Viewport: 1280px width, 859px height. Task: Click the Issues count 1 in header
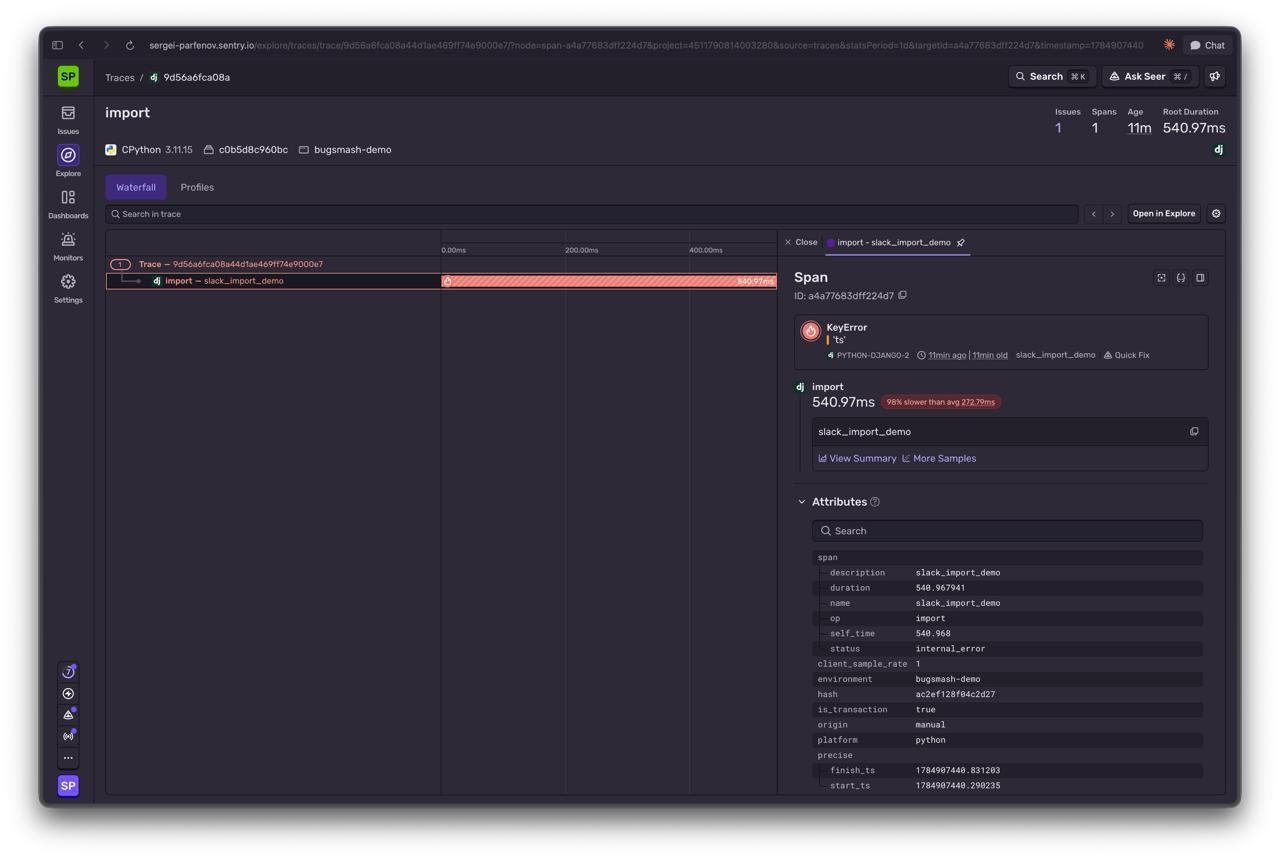click(1058, 128)
